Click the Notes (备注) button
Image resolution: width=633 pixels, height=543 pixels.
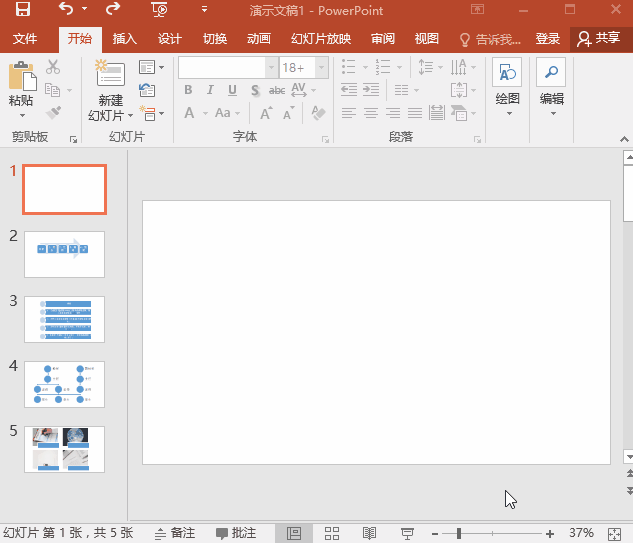pos(175,533)
